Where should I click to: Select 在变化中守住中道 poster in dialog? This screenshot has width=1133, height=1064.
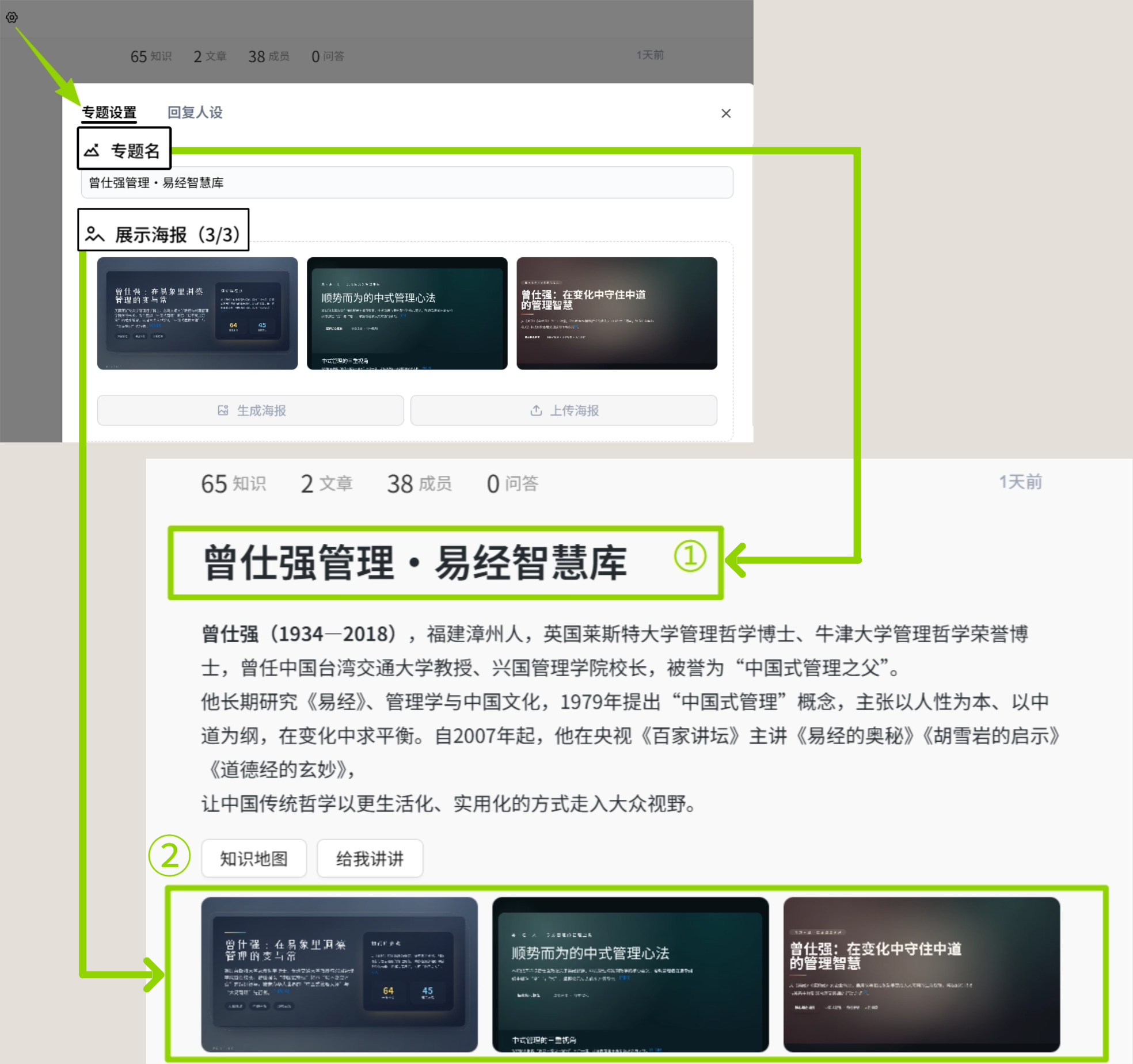point(617,313)
